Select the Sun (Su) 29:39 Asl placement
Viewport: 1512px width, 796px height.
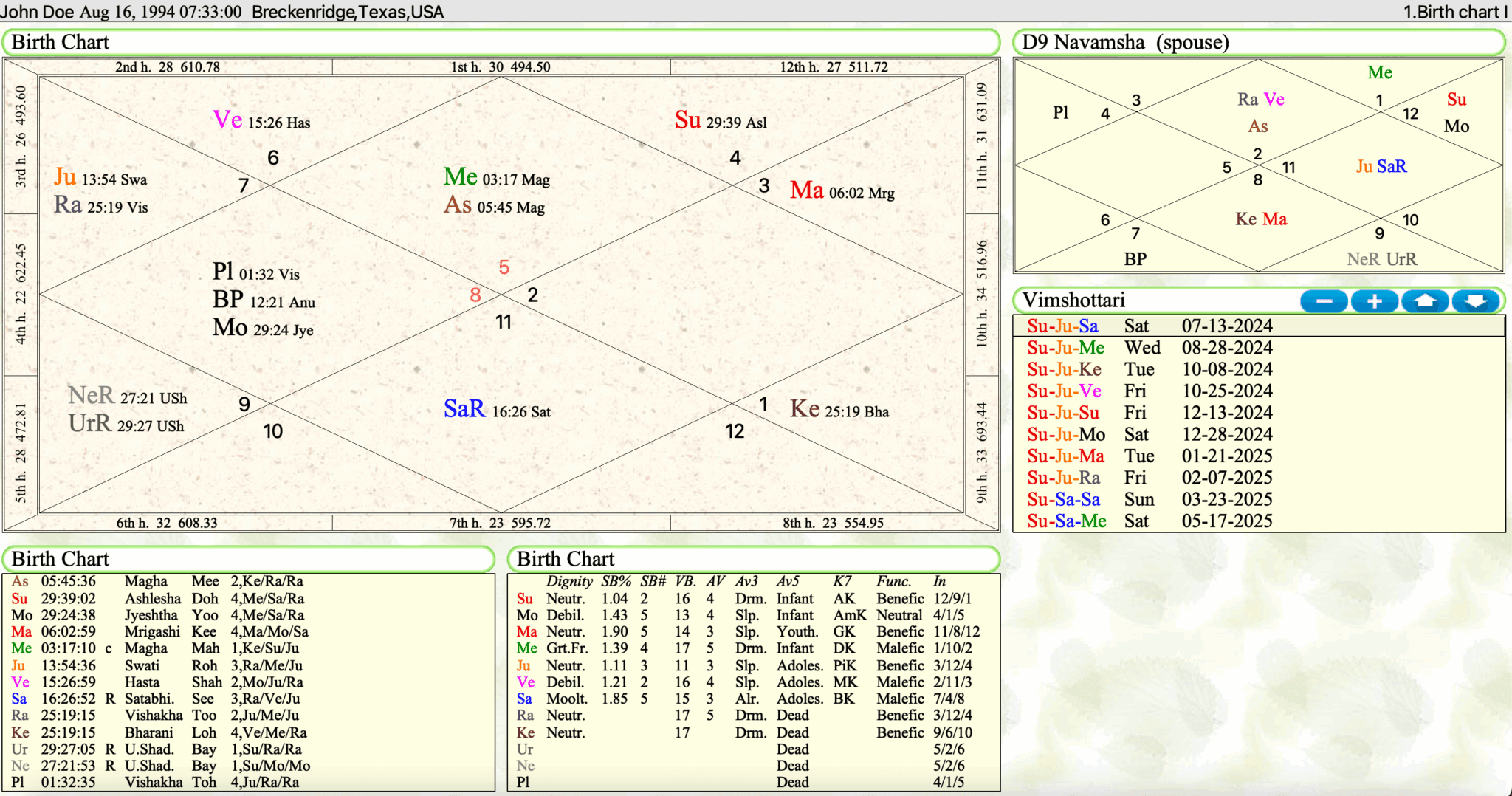click(x=720, y=120)
